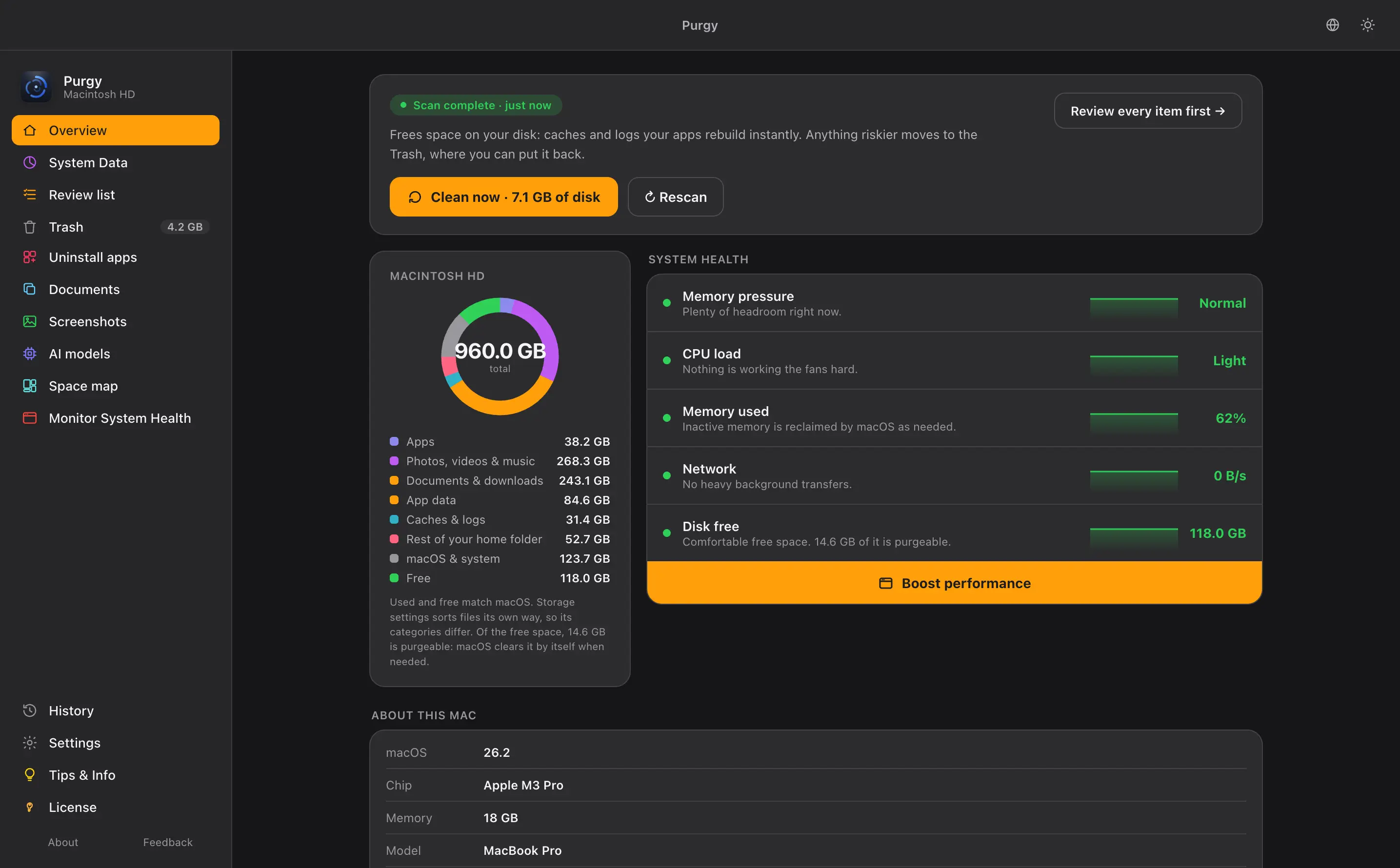
Task: Open the Trash section
Action: point(116,227)
